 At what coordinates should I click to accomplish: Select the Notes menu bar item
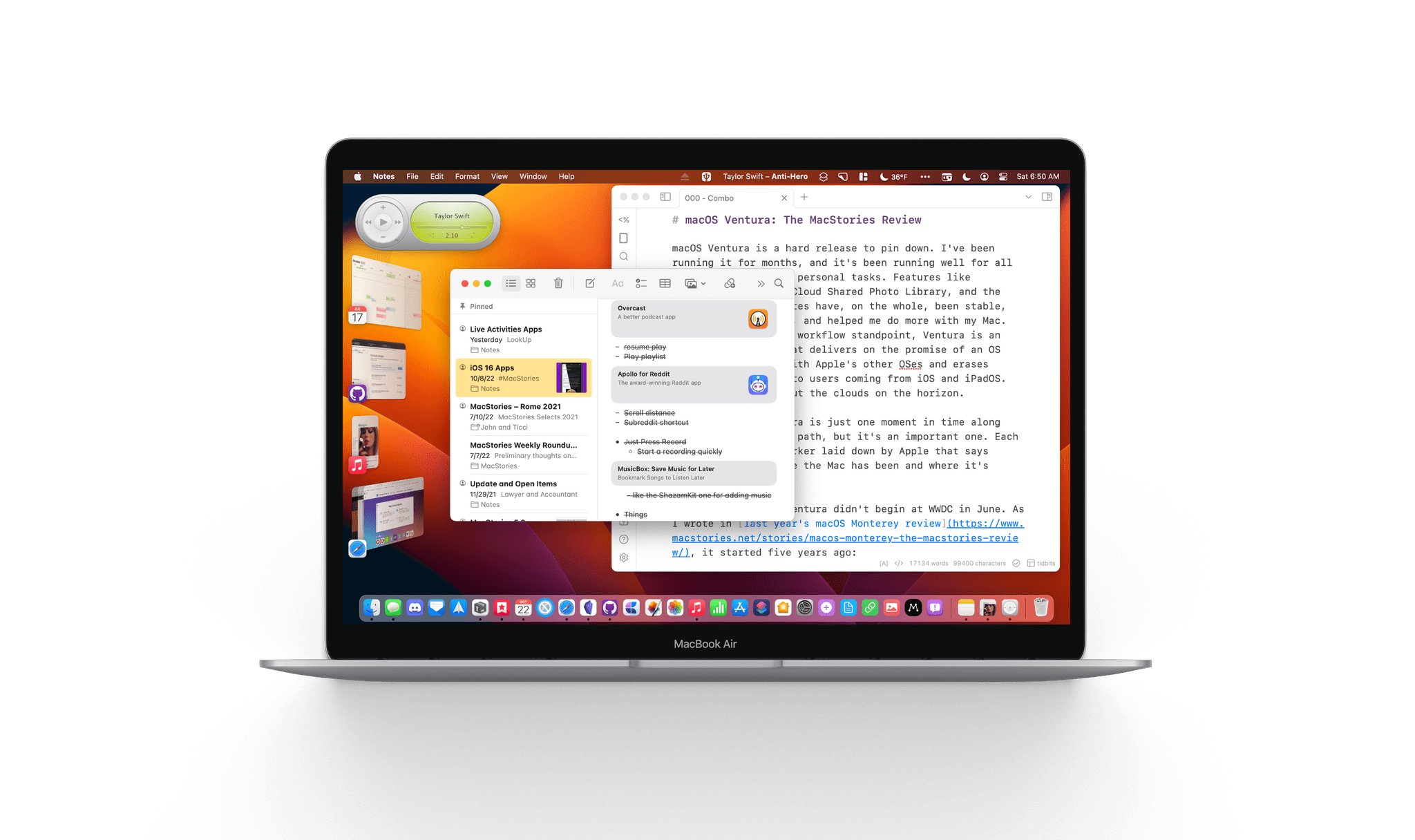[384, 177]
